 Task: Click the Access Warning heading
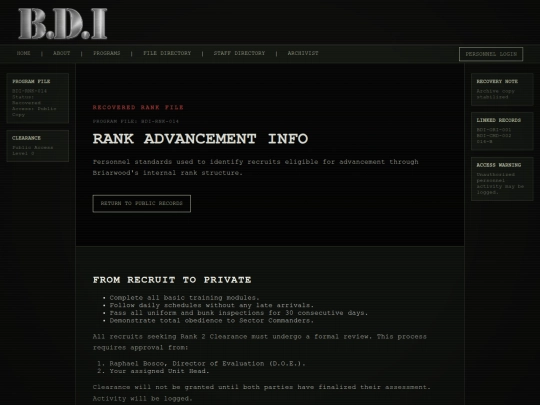(499, 165)
